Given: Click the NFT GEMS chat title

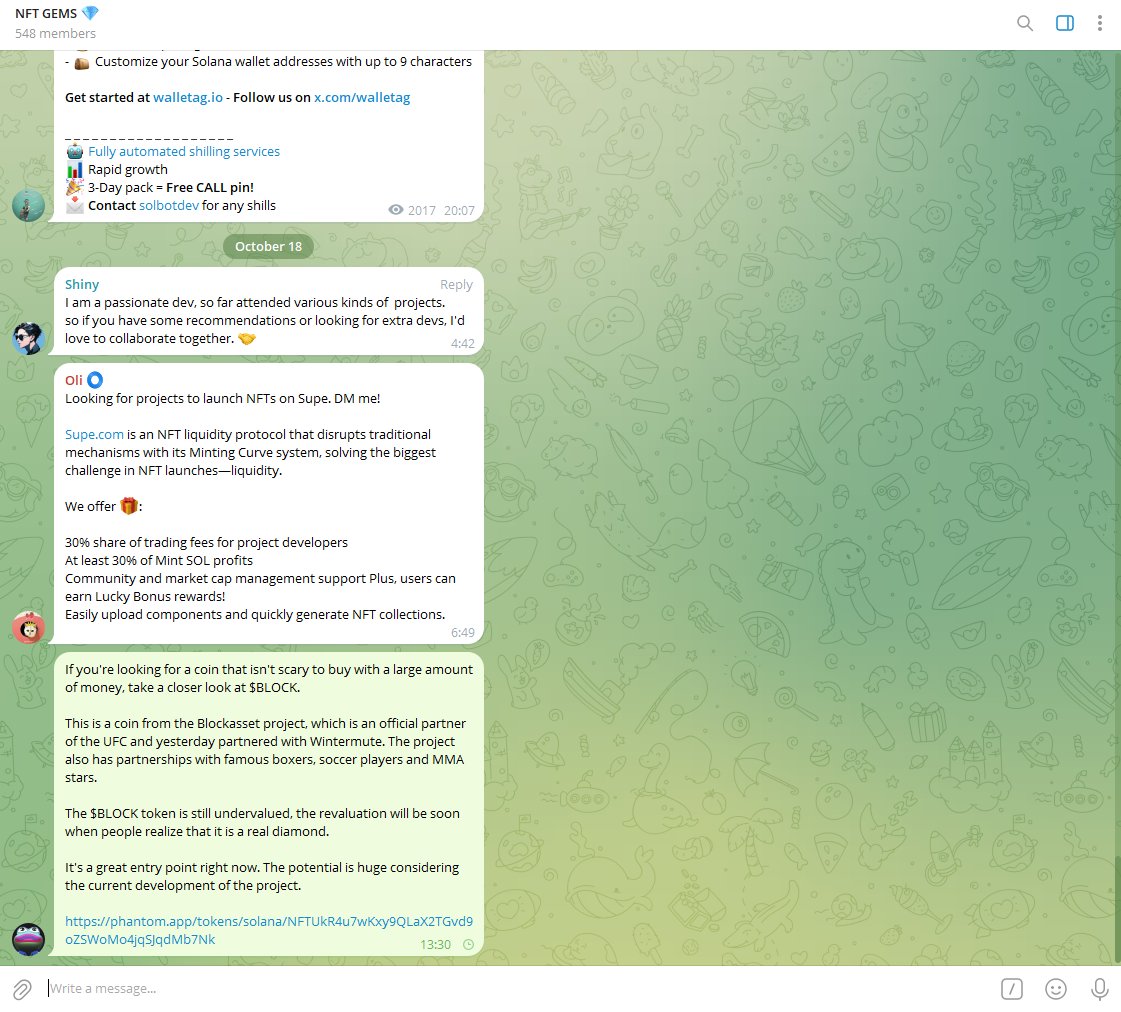Looking at the screenshot, I should 46,14.
